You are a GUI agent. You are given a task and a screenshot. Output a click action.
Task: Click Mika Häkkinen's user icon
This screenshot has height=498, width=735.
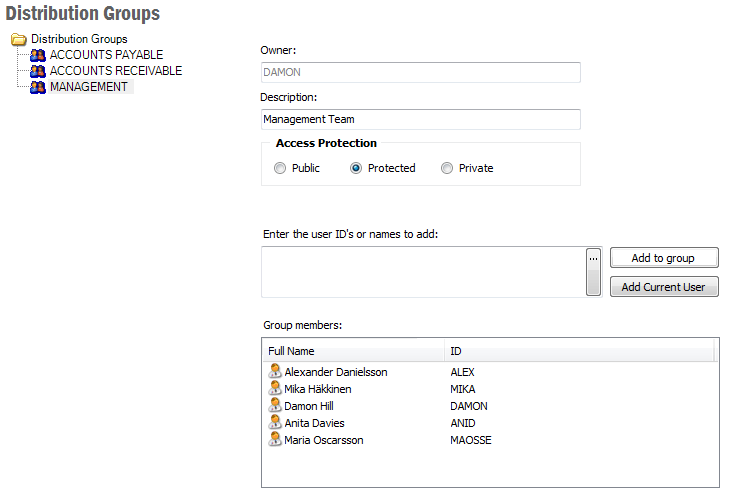click(x=275, y=389)
